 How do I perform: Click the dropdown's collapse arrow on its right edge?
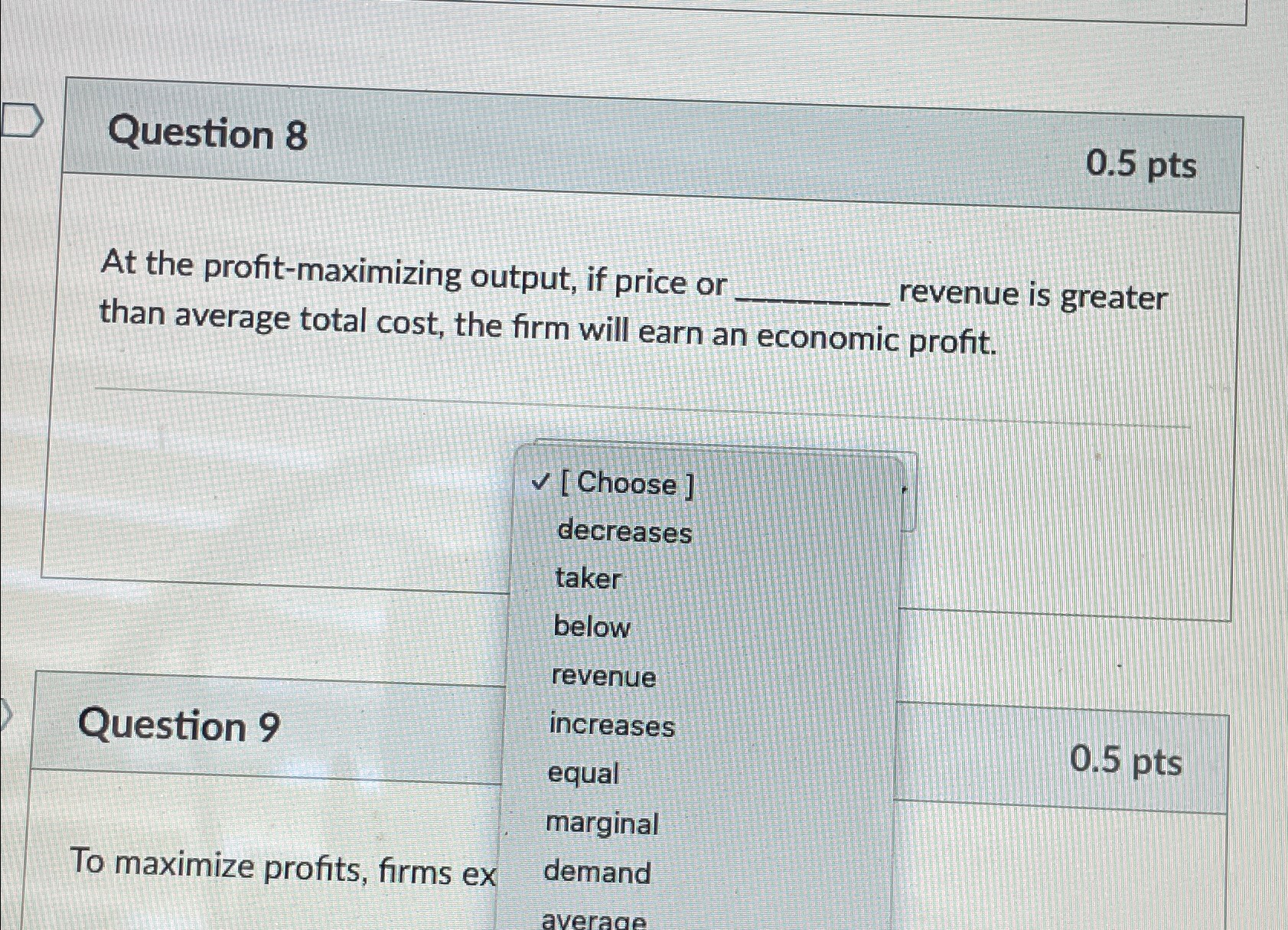pyautogui.click(x=903, y=490)
